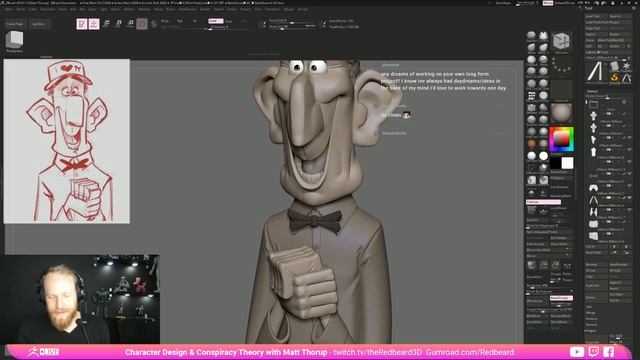Choose the dotted stroke type preview
640x360 pixels.
click(562, 66)
